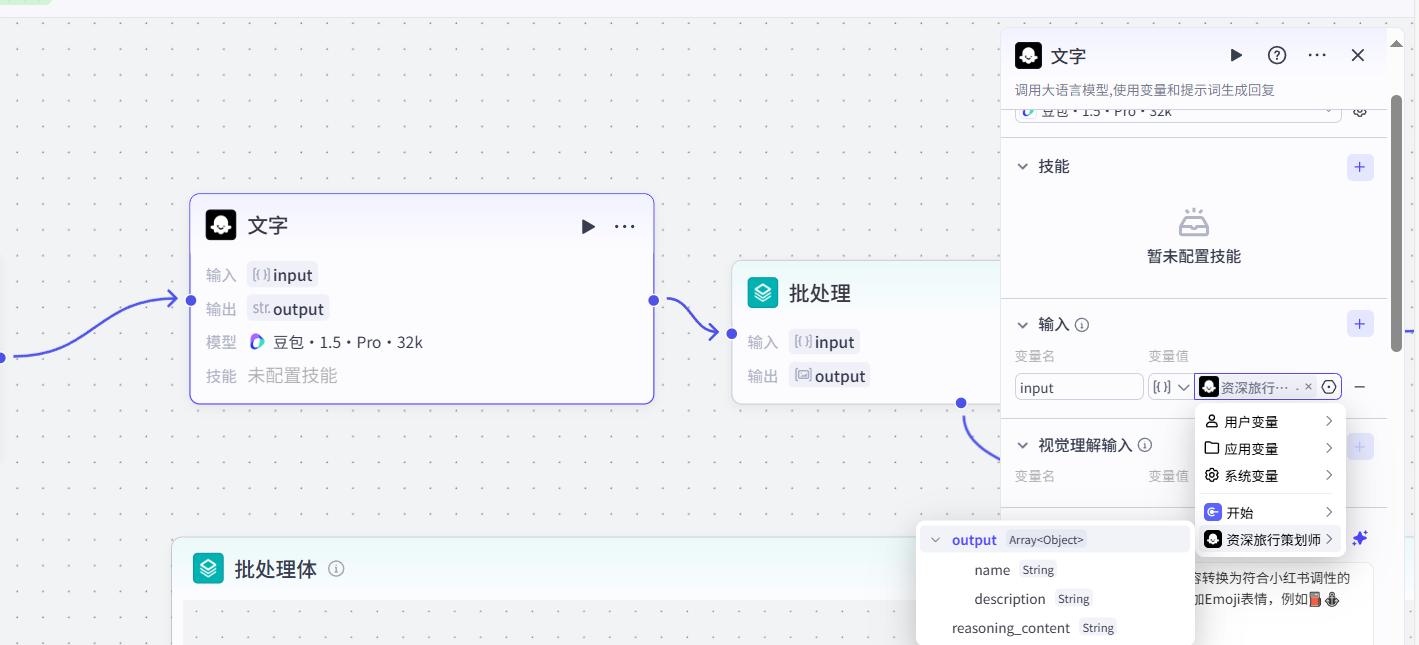Open help icon in 文字 panel header
The image size is (1419, 645).
tap(1277, 56)
